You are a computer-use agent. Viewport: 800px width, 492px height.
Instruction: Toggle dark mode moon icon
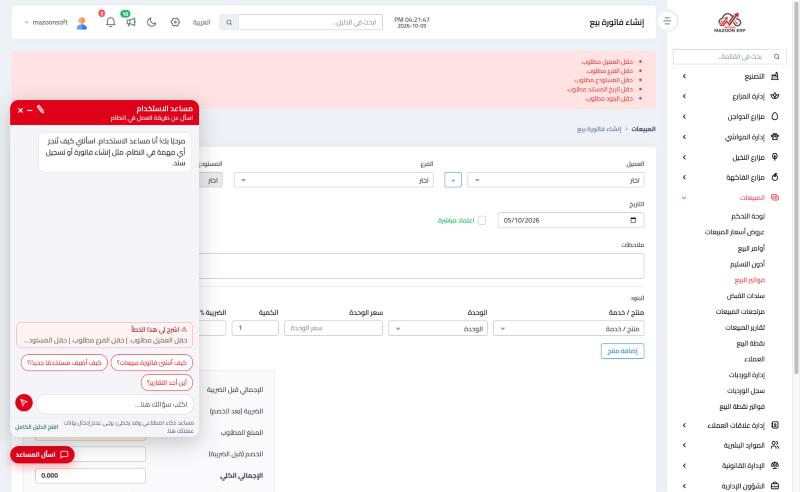152,22
